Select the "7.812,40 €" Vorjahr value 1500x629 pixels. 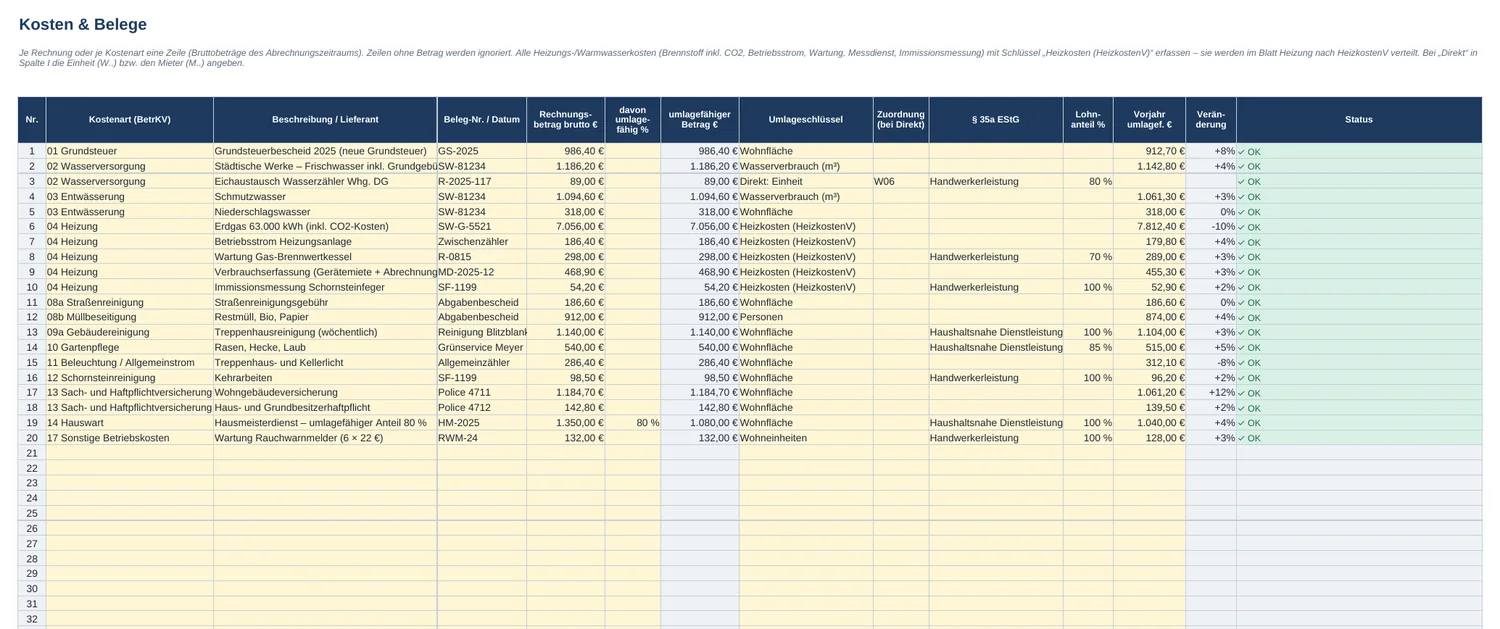point(1149,227)
